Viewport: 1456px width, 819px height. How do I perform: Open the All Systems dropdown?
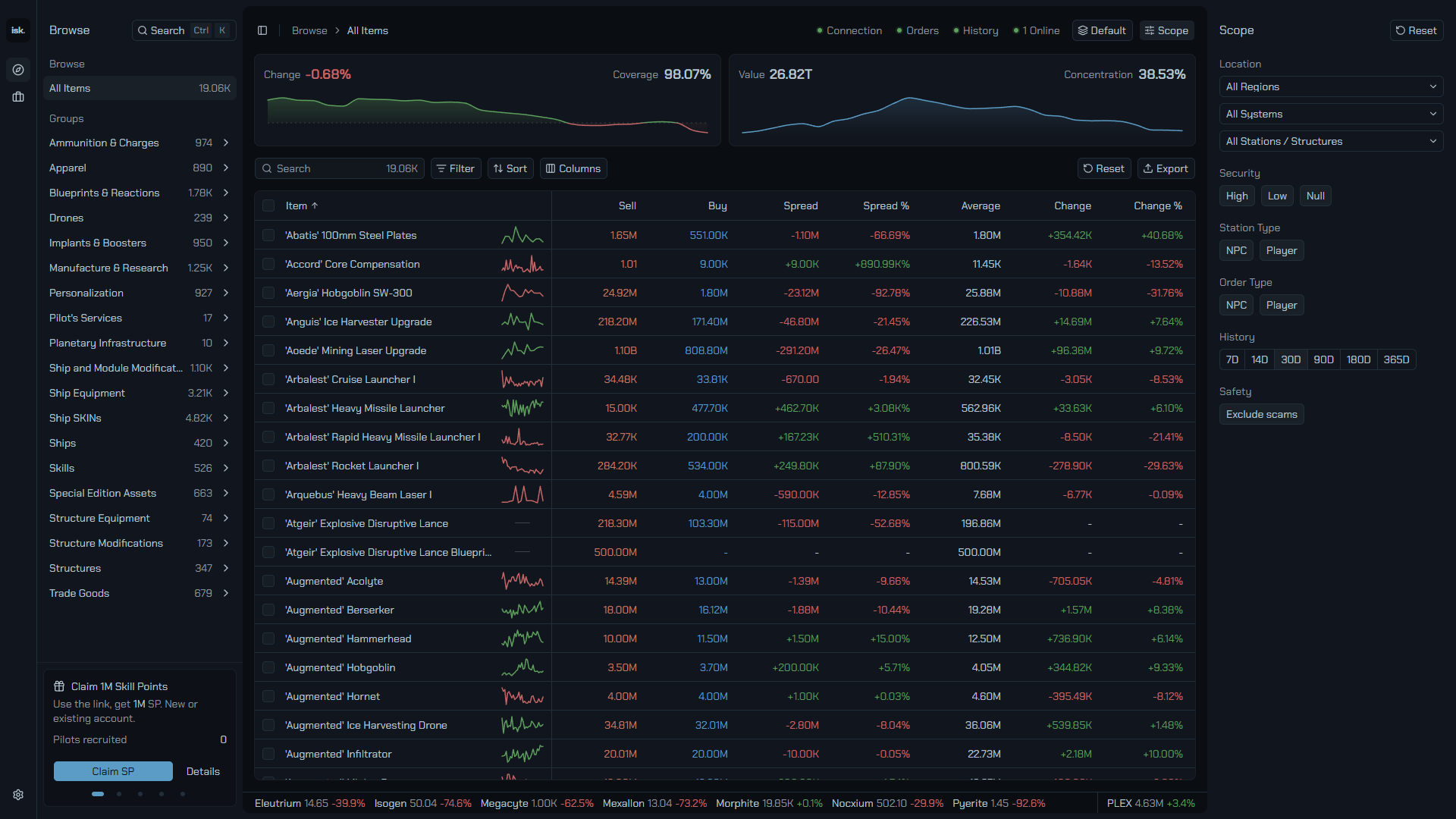coord(1331,114)
